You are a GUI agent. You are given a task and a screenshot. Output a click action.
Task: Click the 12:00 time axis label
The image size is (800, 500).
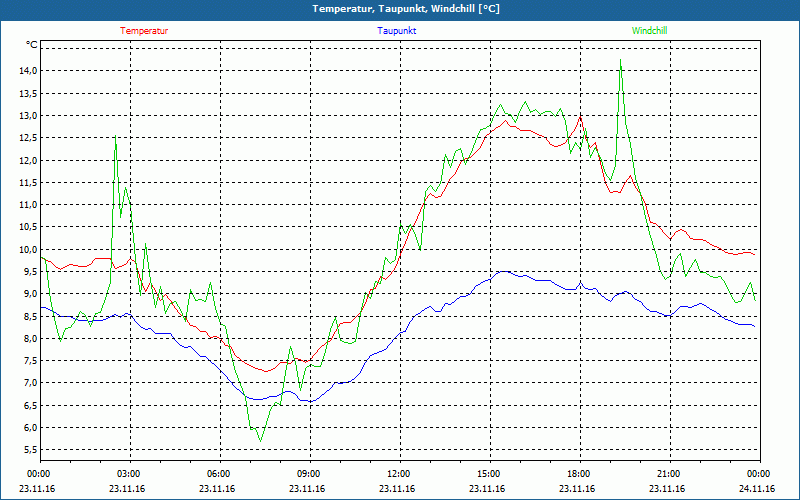tap(398, 474)
